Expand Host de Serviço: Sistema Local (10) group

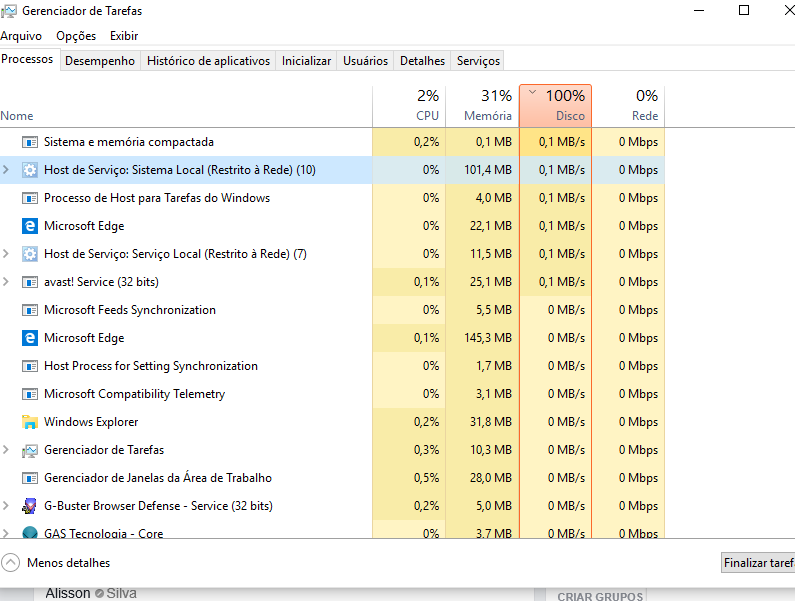coord(6,170)
